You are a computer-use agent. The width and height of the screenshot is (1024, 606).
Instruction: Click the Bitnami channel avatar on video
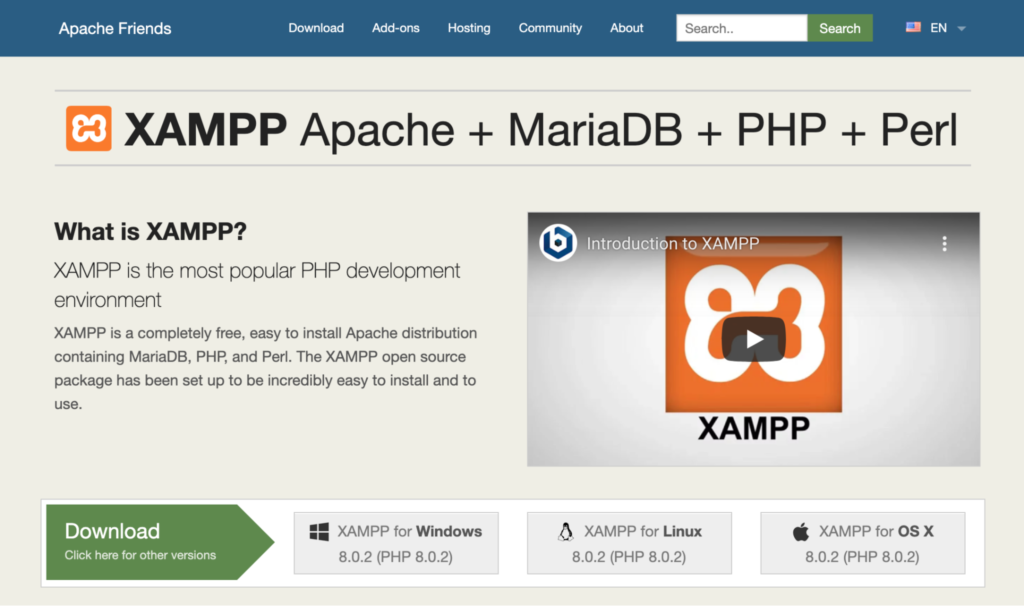pyautogui.click(x=558, y=243)
